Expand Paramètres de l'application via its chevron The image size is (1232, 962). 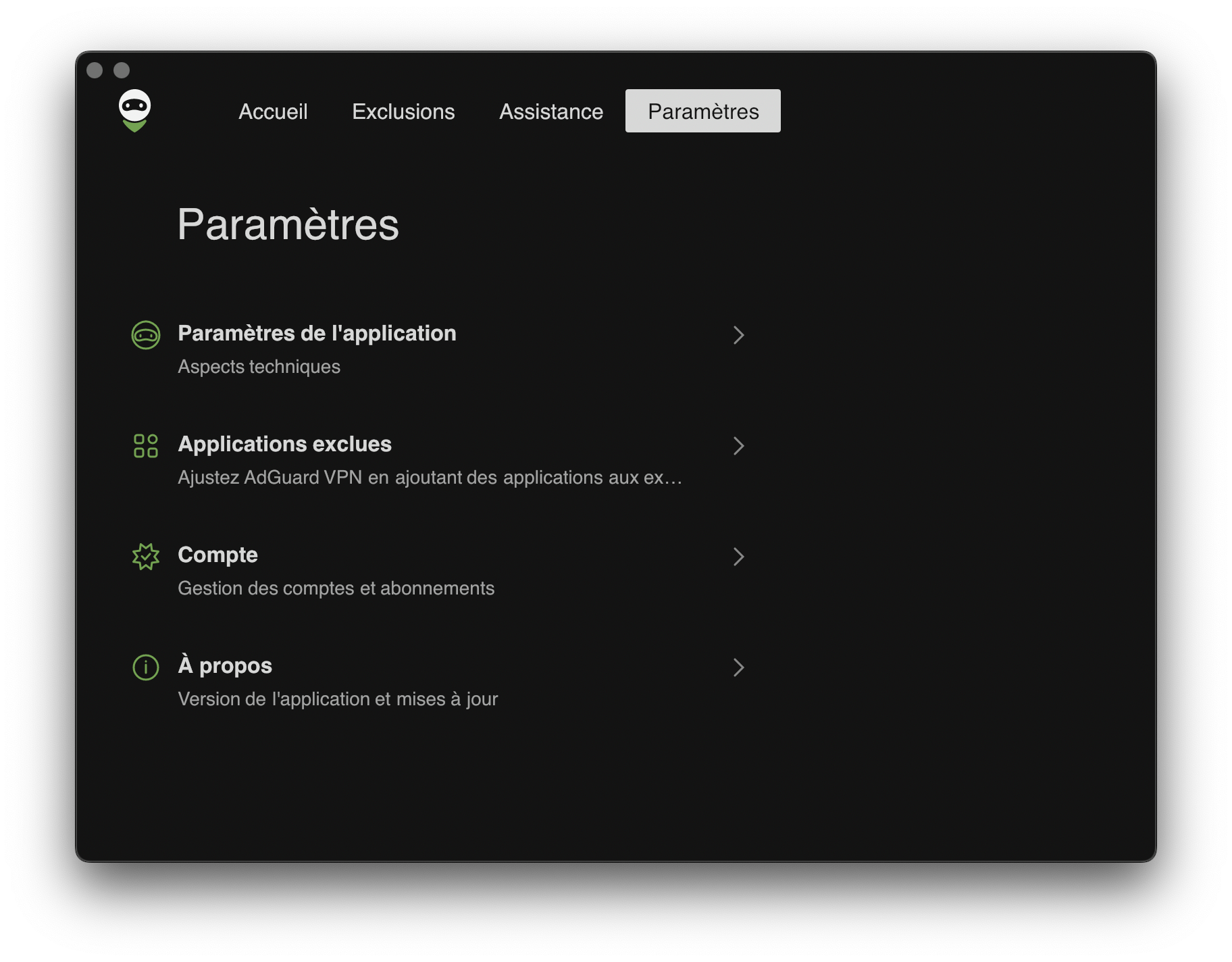739,335
